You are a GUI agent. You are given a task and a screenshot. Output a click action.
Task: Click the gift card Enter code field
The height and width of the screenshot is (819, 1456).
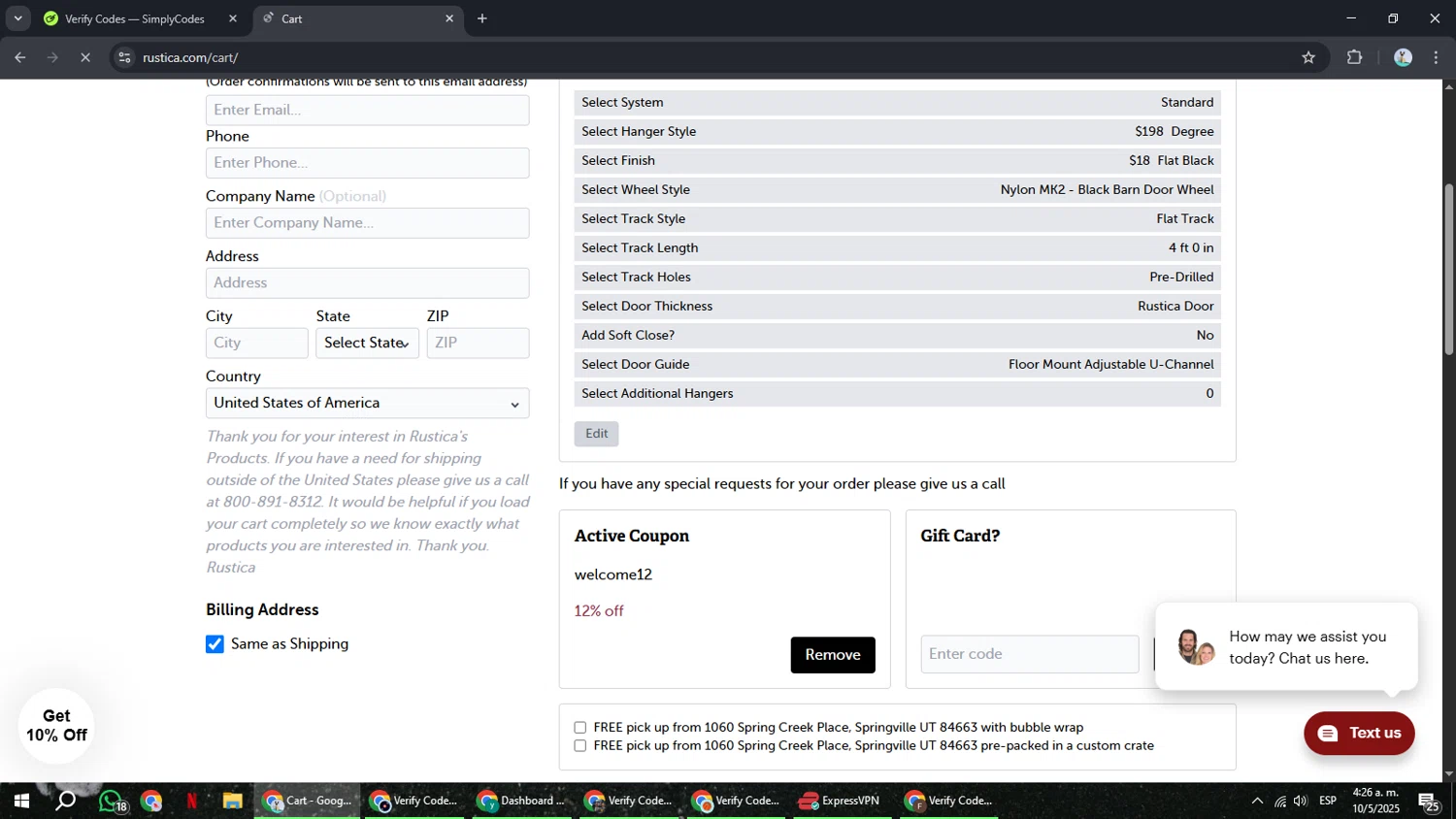(x=1030, y=654)
